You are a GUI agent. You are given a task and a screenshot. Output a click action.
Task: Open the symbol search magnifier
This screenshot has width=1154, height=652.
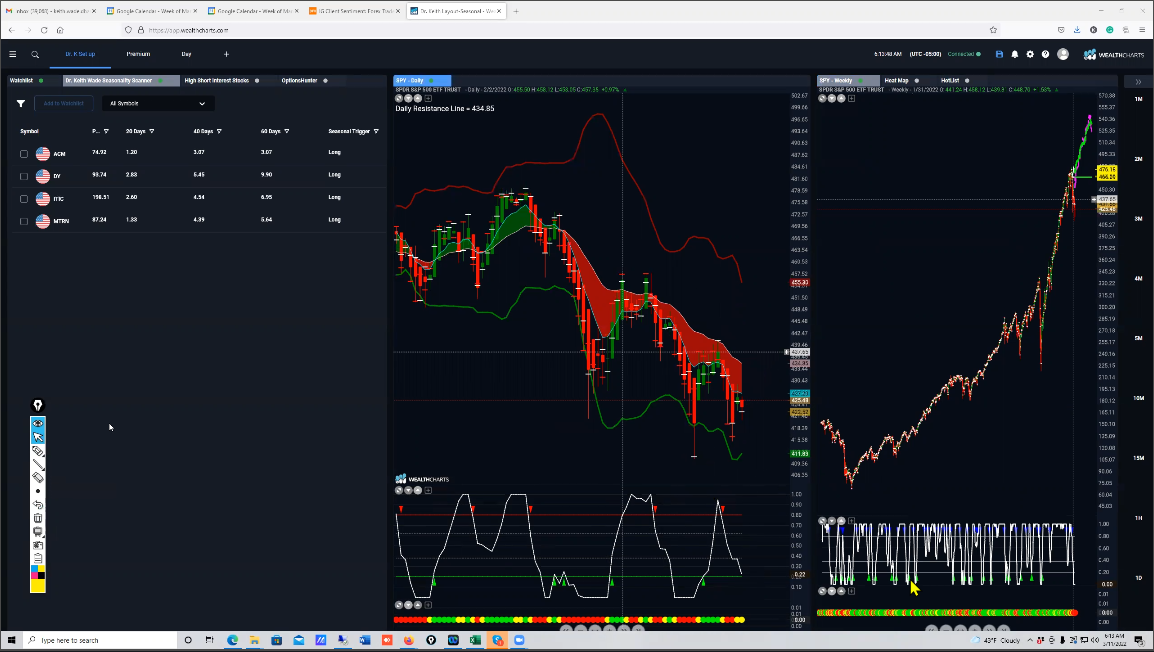pos(35,54)
